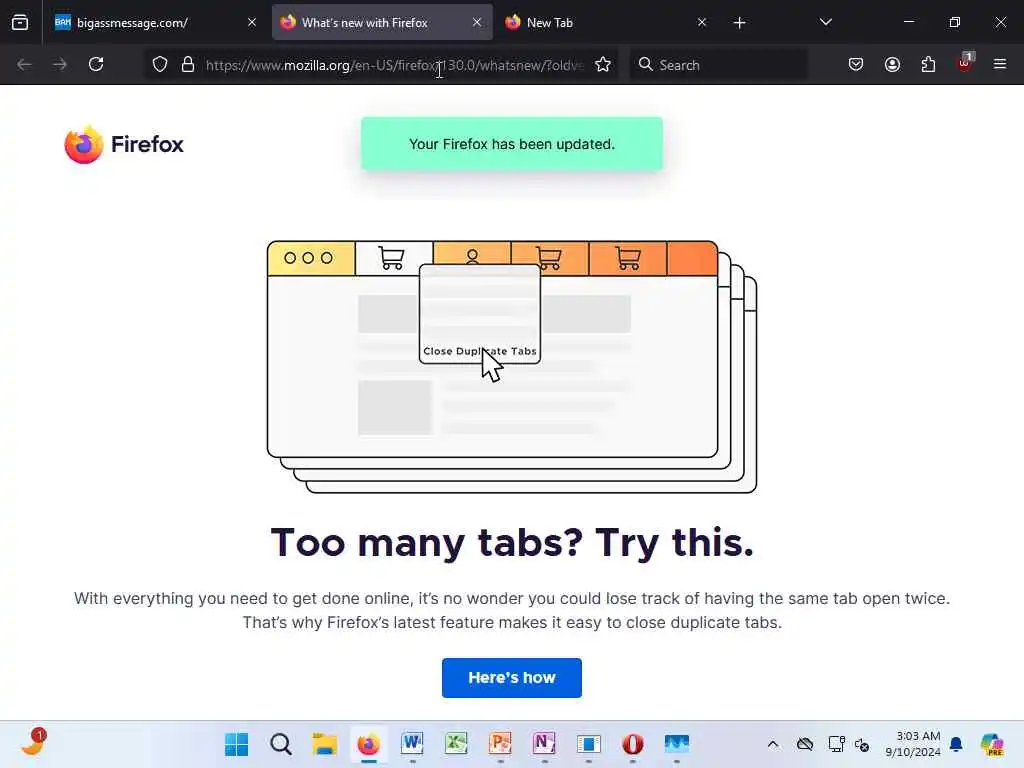Image resolution: width=1024 pixels, height=768 pixels.
Task: Click the OneDrive cloud tray icon
Action: tap(805, 744)
